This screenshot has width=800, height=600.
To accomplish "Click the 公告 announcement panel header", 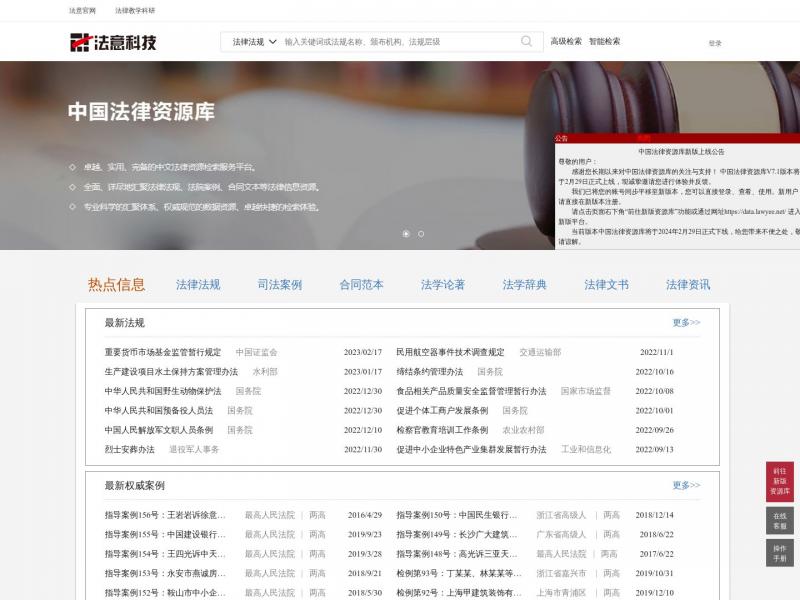I will point(562,139).
